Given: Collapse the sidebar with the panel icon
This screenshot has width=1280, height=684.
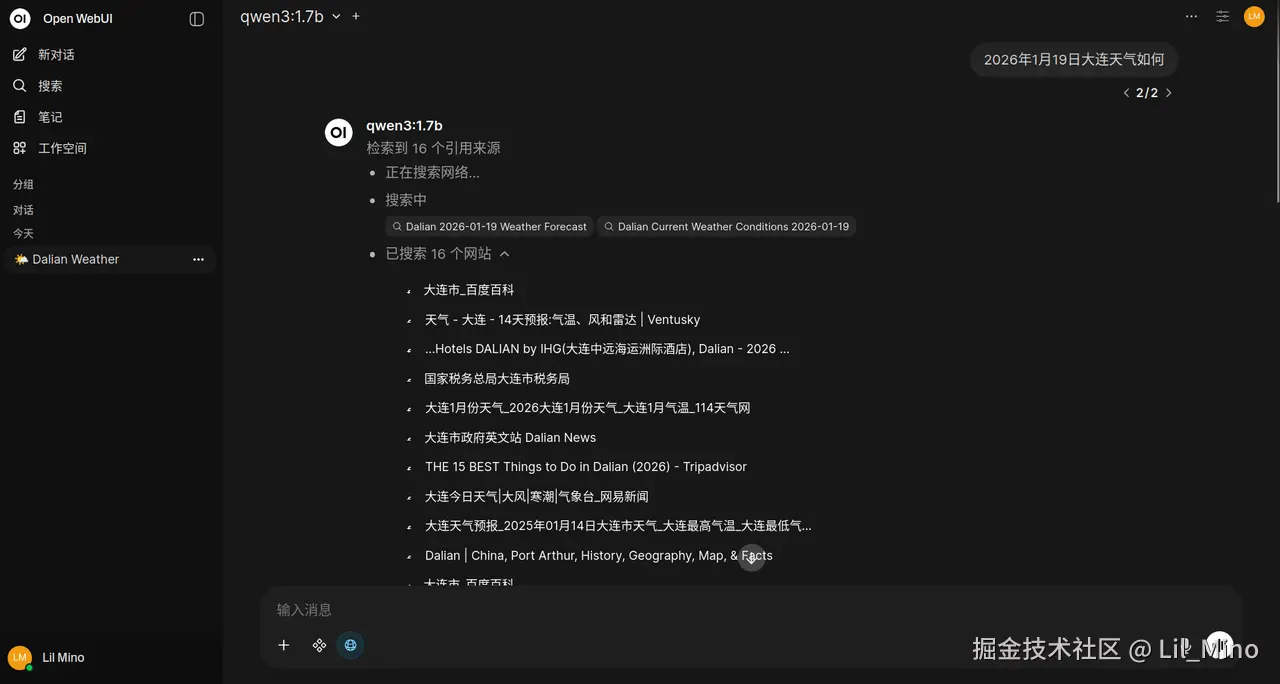Looking at the screenshot, I should click(196, 18).
